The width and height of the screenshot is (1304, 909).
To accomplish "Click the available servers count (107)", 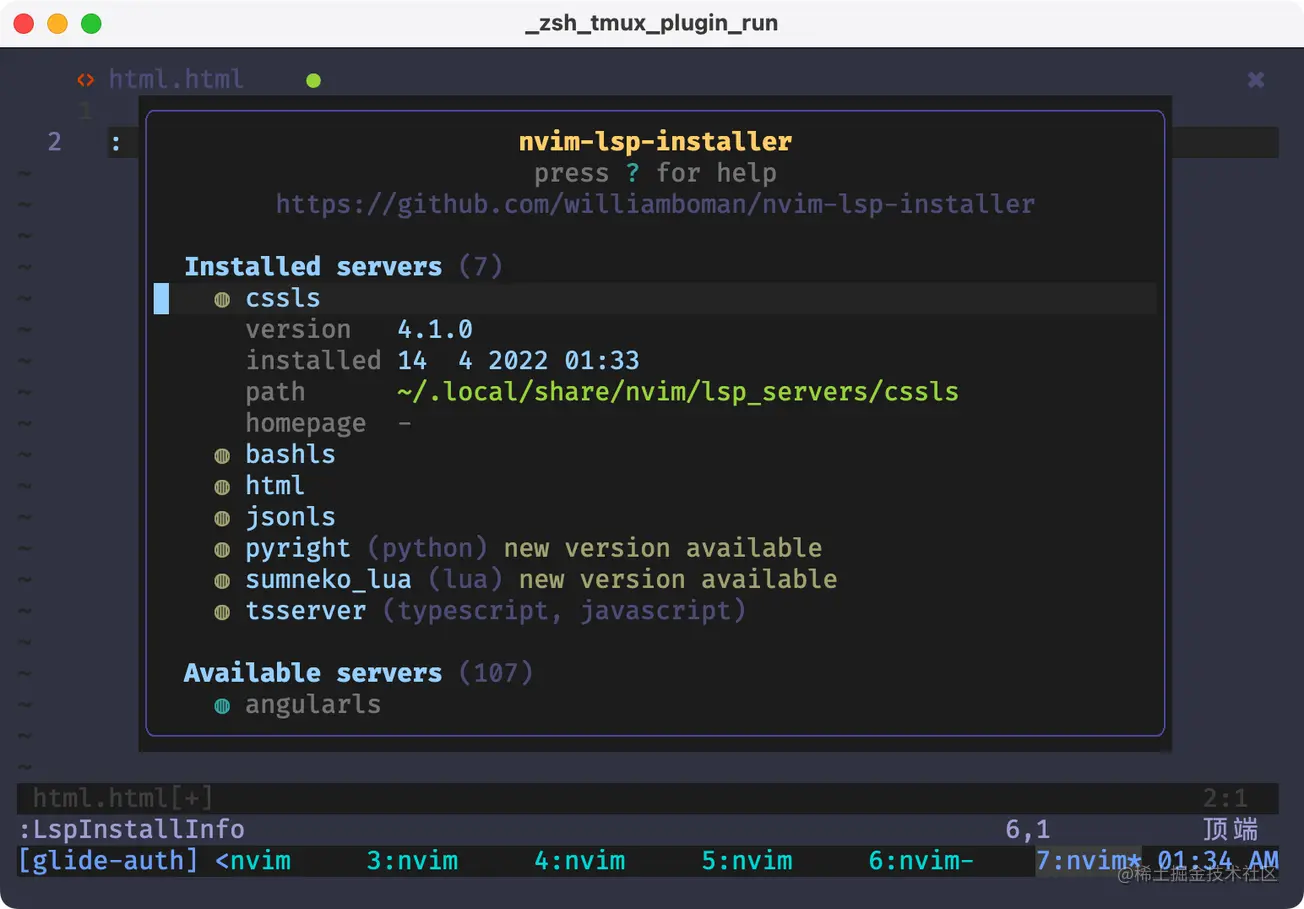I will tap(495, 672).
